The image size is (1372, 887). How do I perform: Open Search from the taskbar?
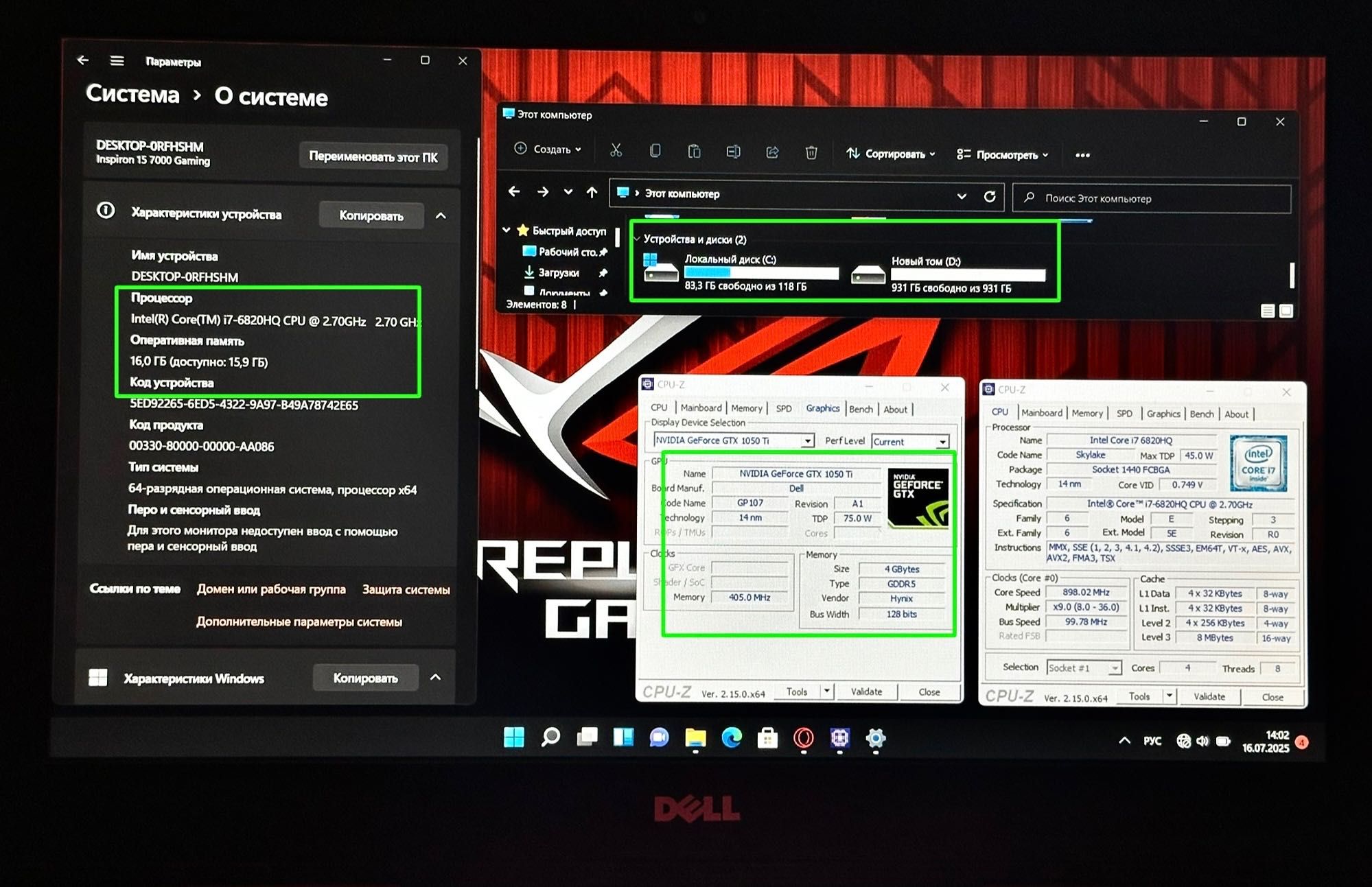[550, 737]
